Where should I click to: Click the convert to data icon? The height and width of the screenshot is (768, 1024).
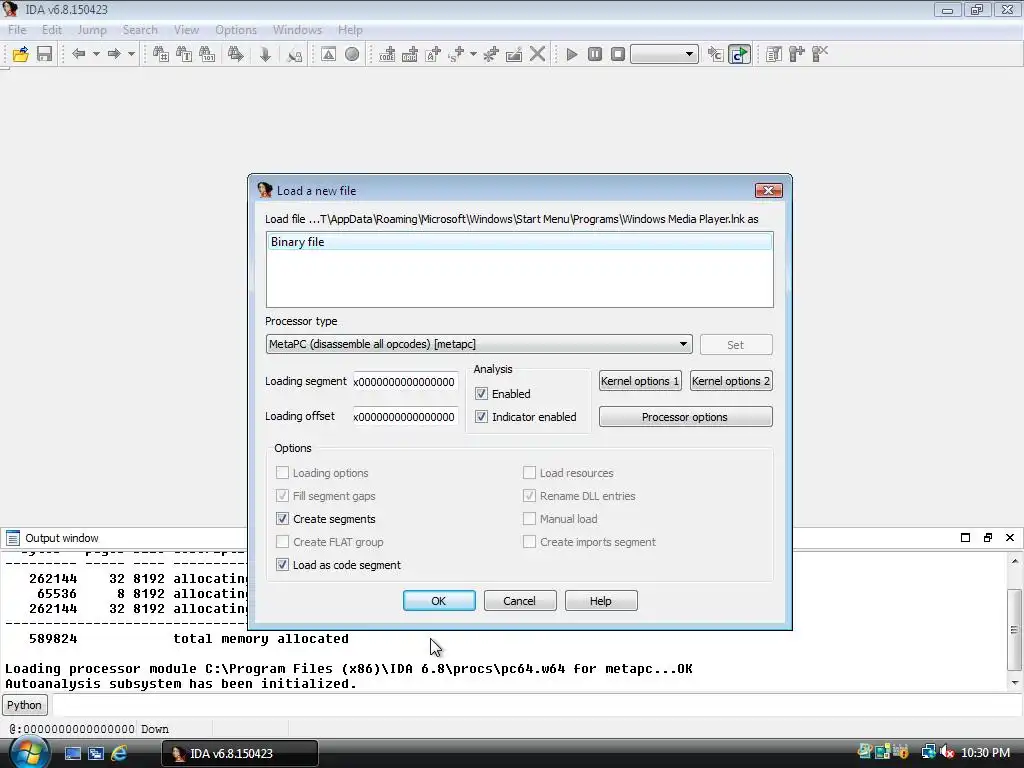pyautogui.click(x=410, y=54)
